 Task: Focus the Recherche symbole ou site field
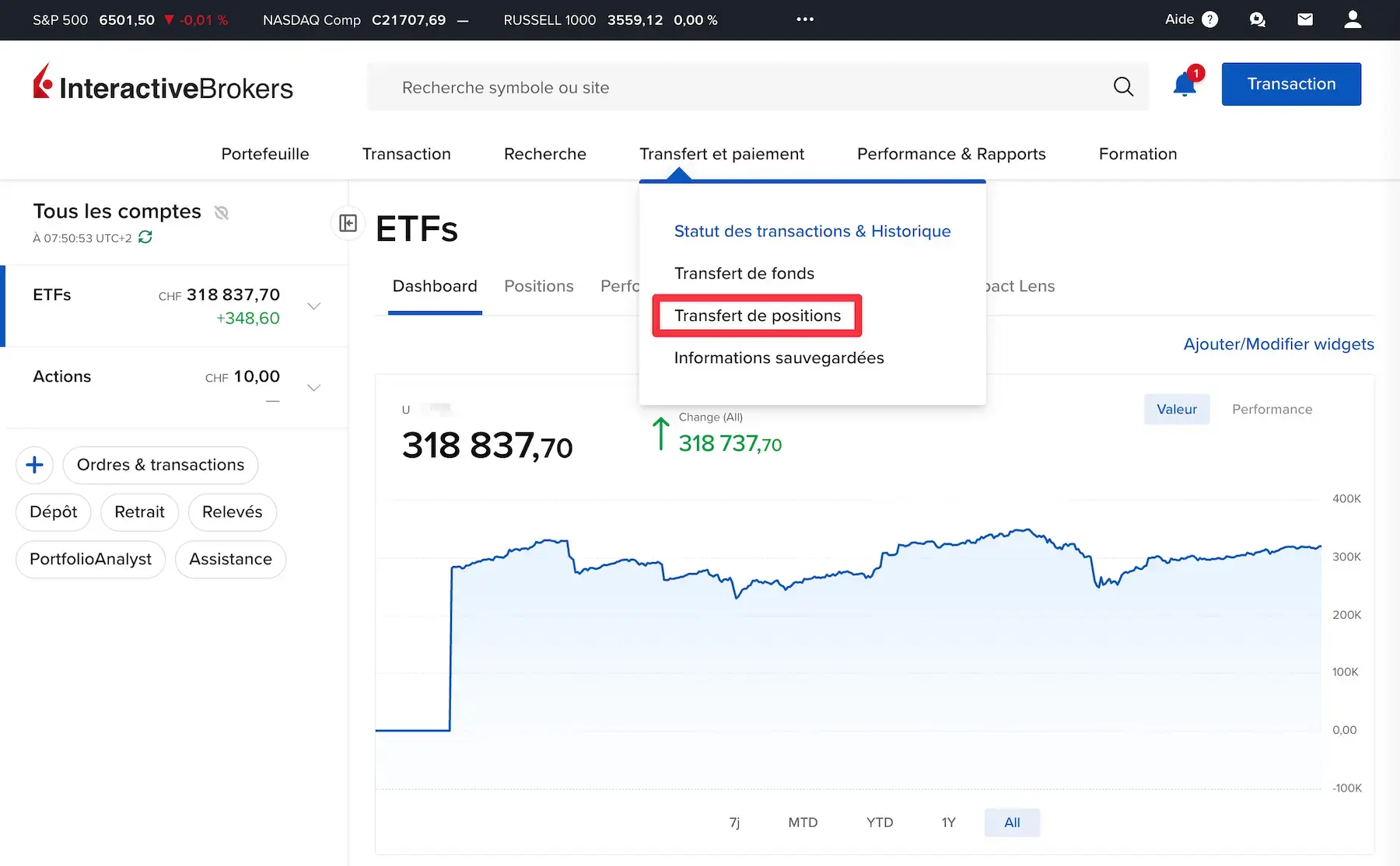pyautogui.click(x=758, y=87)
